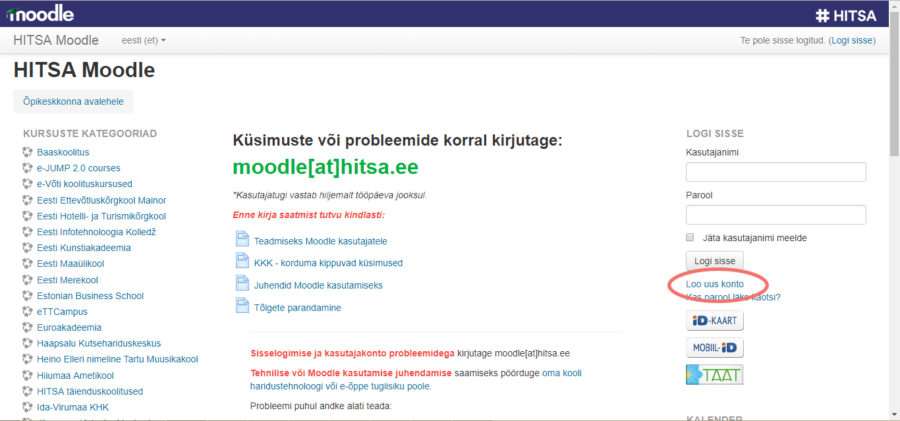The height and width of the screenshot is (421, 900).
Task: Open the Eesti Maaülikool link
Action: [x=71, y=264]
